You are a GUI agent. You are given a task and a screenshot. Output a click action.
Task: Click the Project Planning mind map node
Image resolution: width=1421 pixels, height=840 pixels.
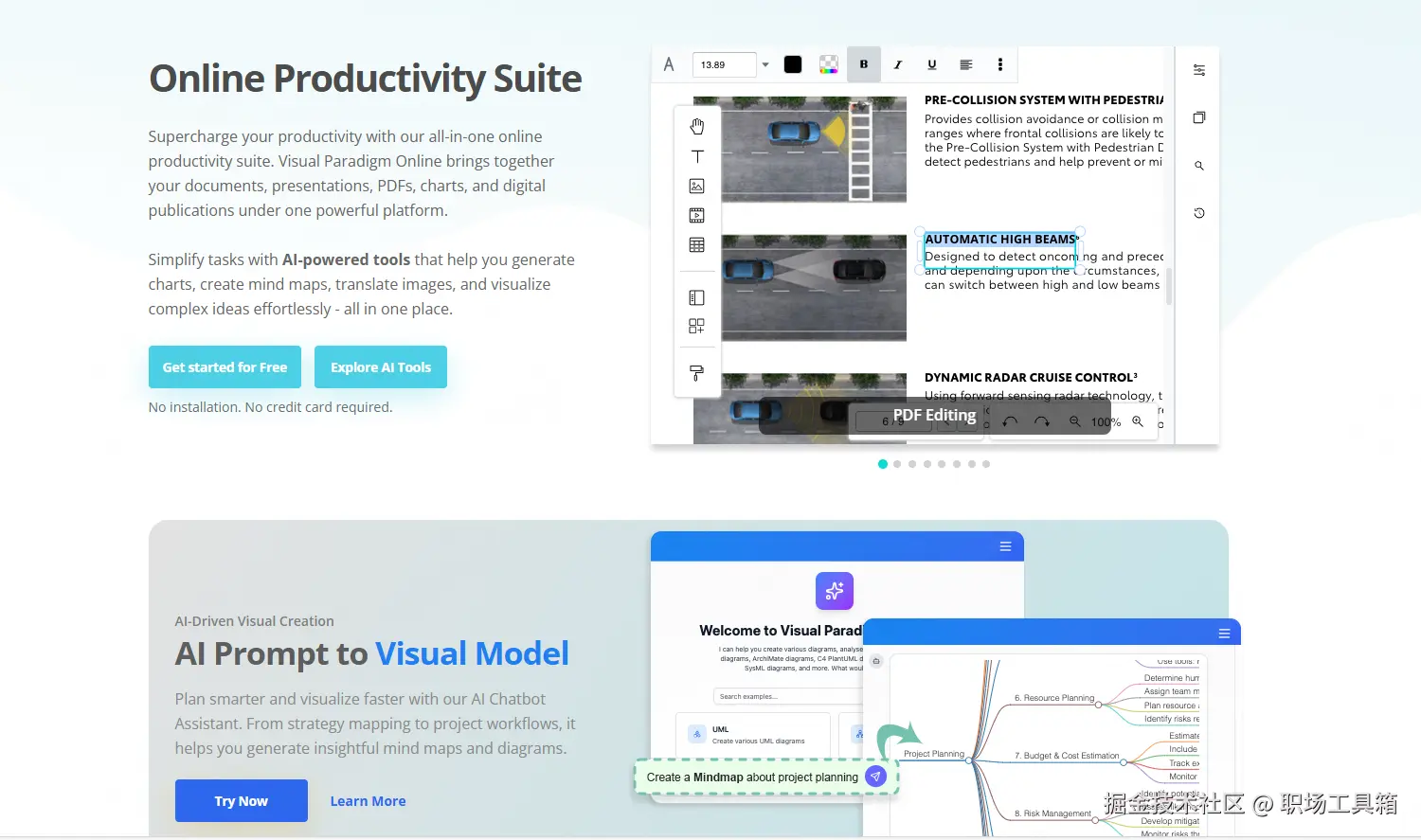[934, 754]
